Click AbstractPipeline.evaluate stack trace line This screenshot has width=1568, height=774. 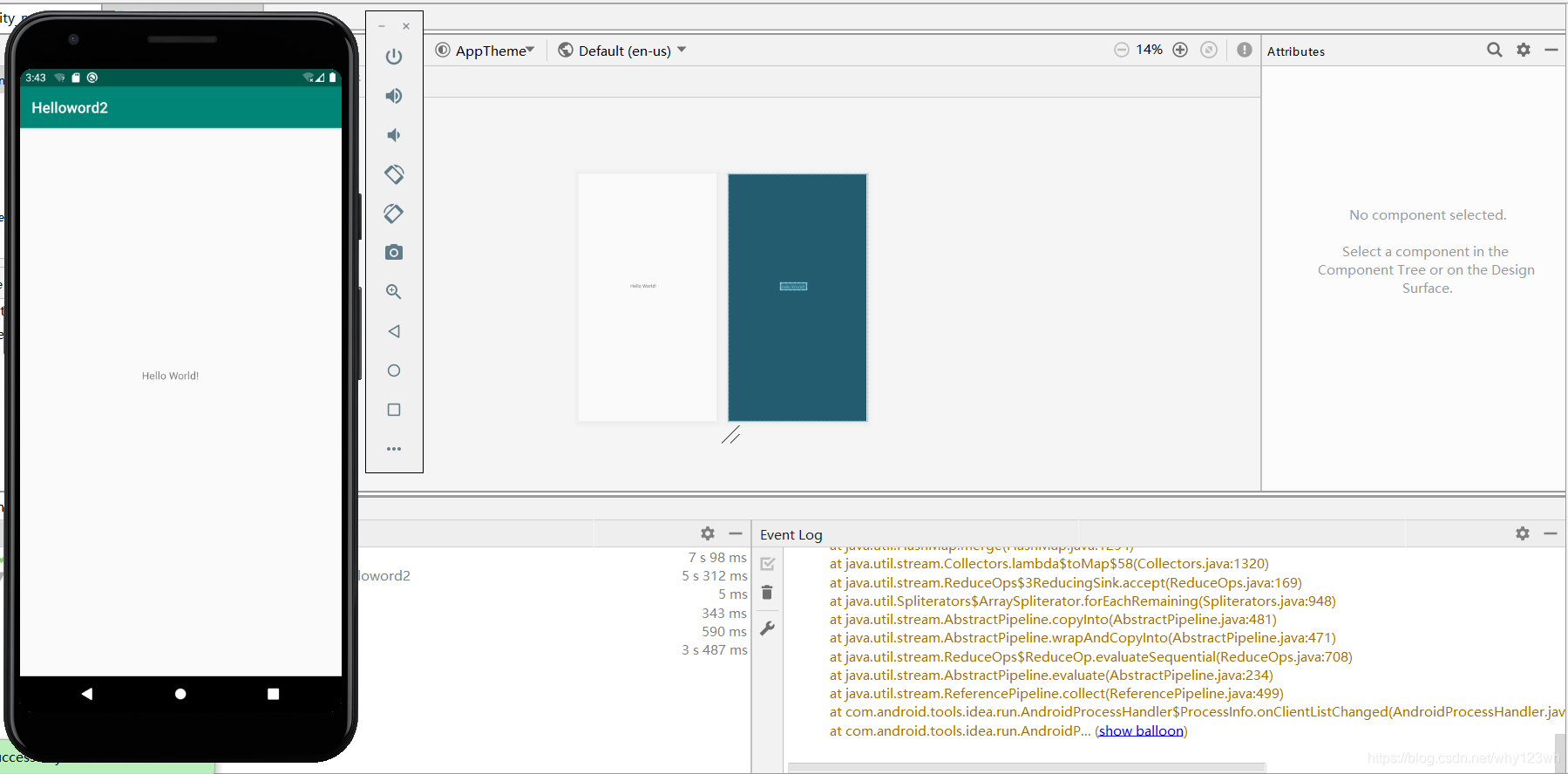tap(1051, 676)
